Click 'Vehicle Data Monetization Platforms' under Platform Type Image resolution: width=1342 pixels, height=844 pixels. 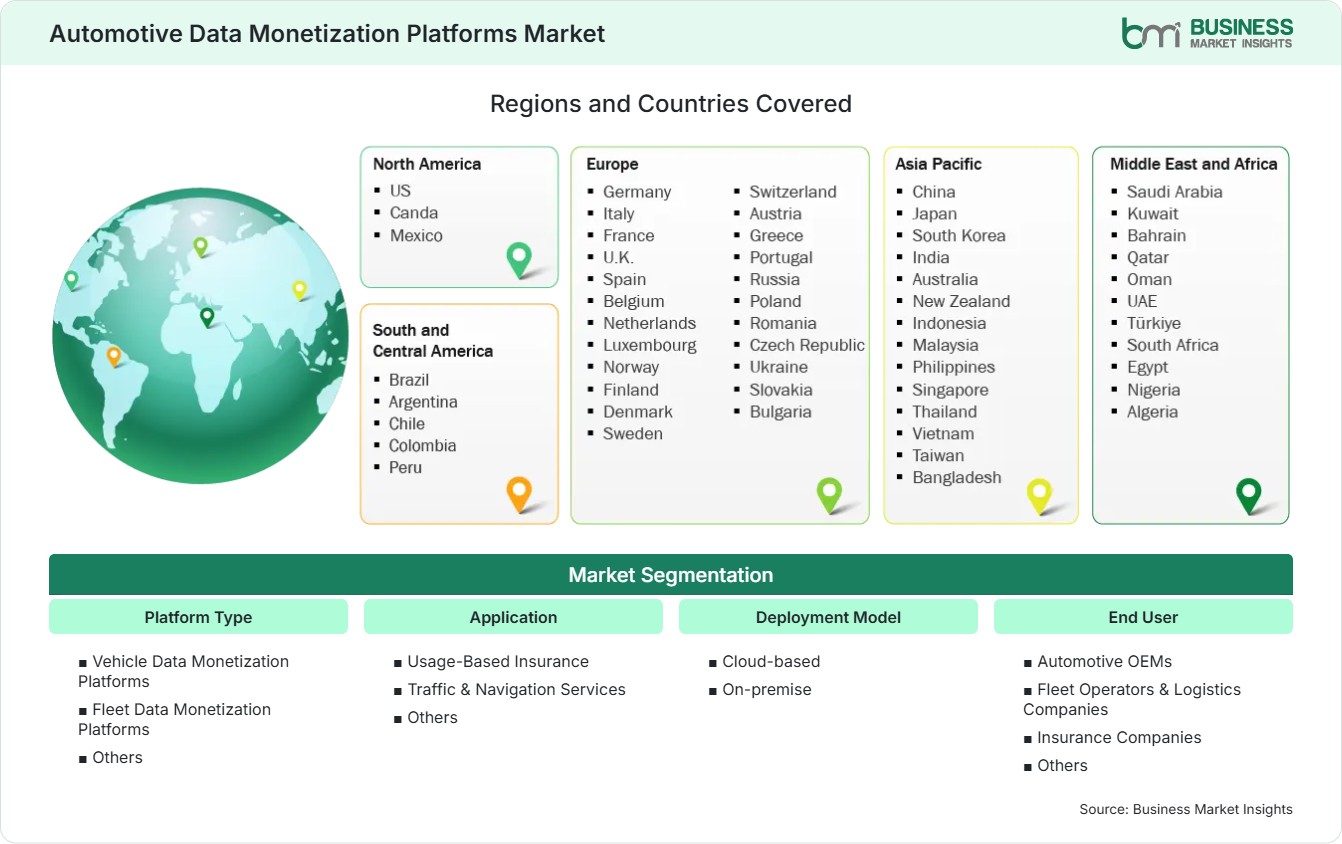click(x=184, y=672)
